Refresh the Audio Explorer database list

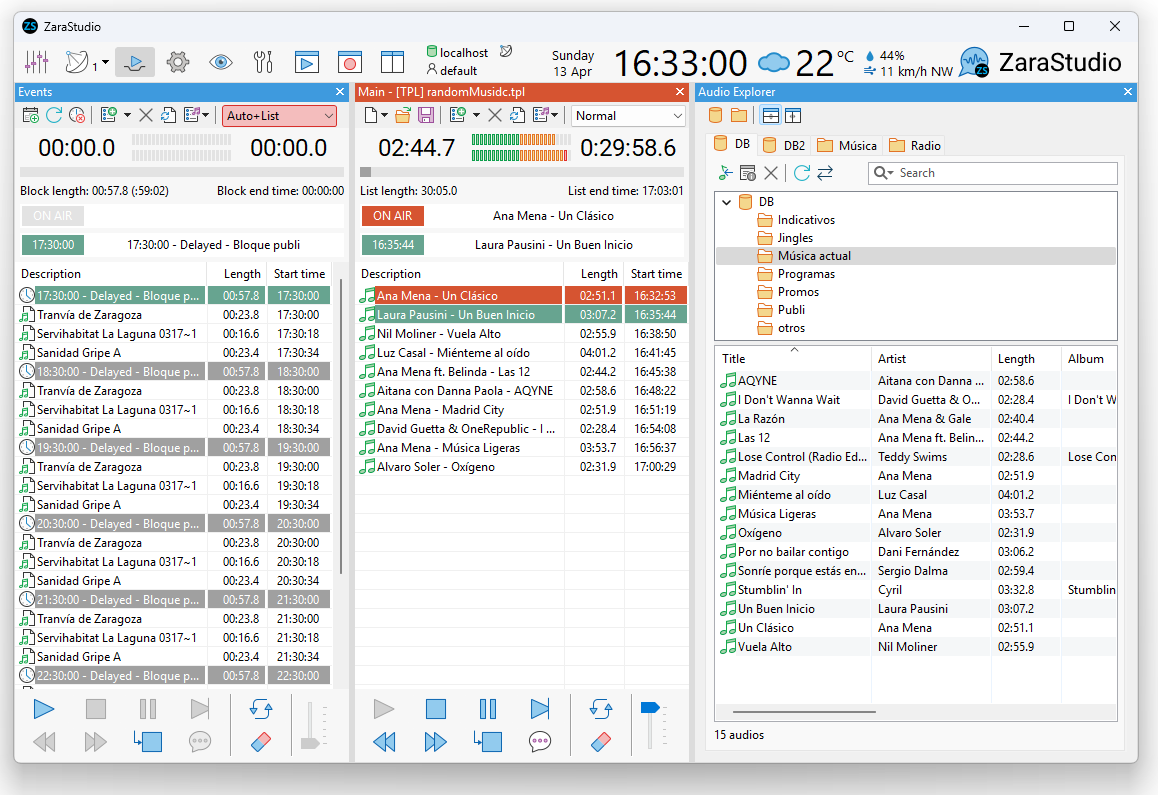coord(801,173)
